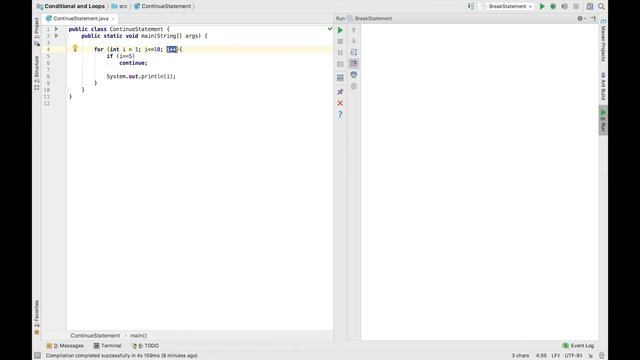Click the if (i==5) code line

(120, 56)
